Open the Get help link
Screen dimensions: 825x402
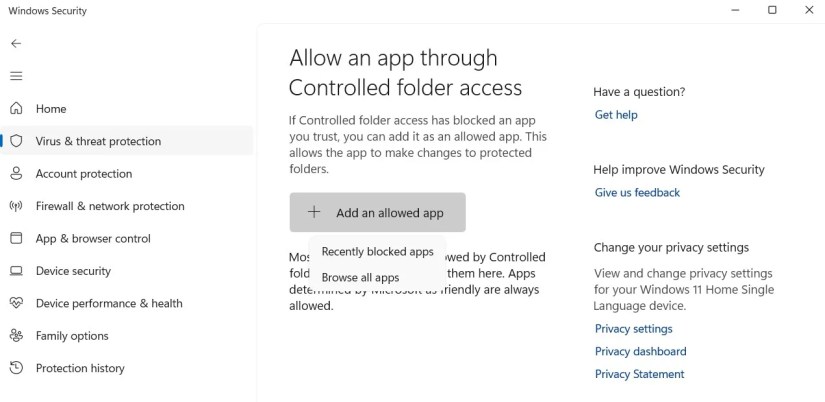(616, 115)
